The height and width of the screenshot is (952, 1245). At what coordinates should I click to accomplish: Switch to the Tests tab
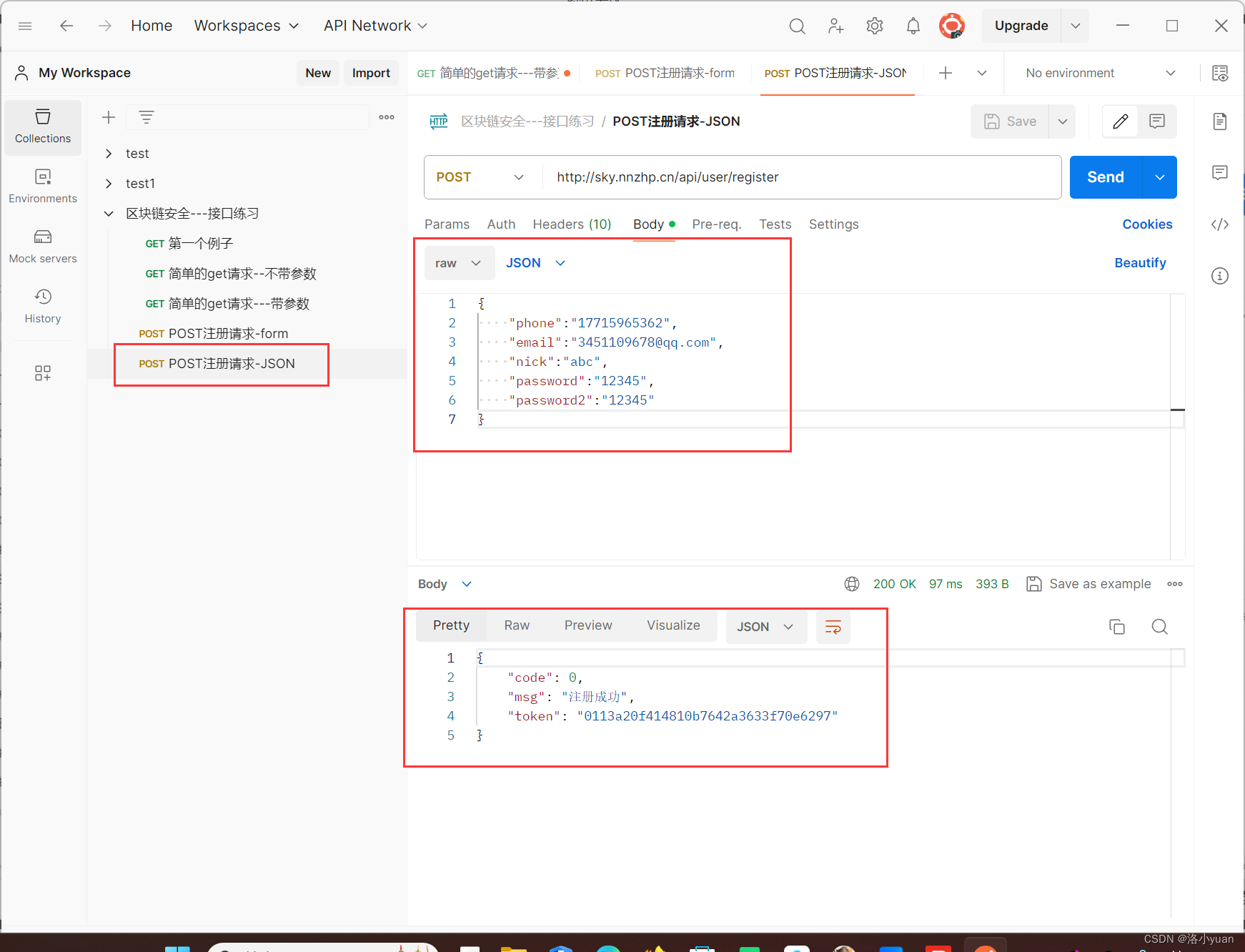(x=775, y=224)
